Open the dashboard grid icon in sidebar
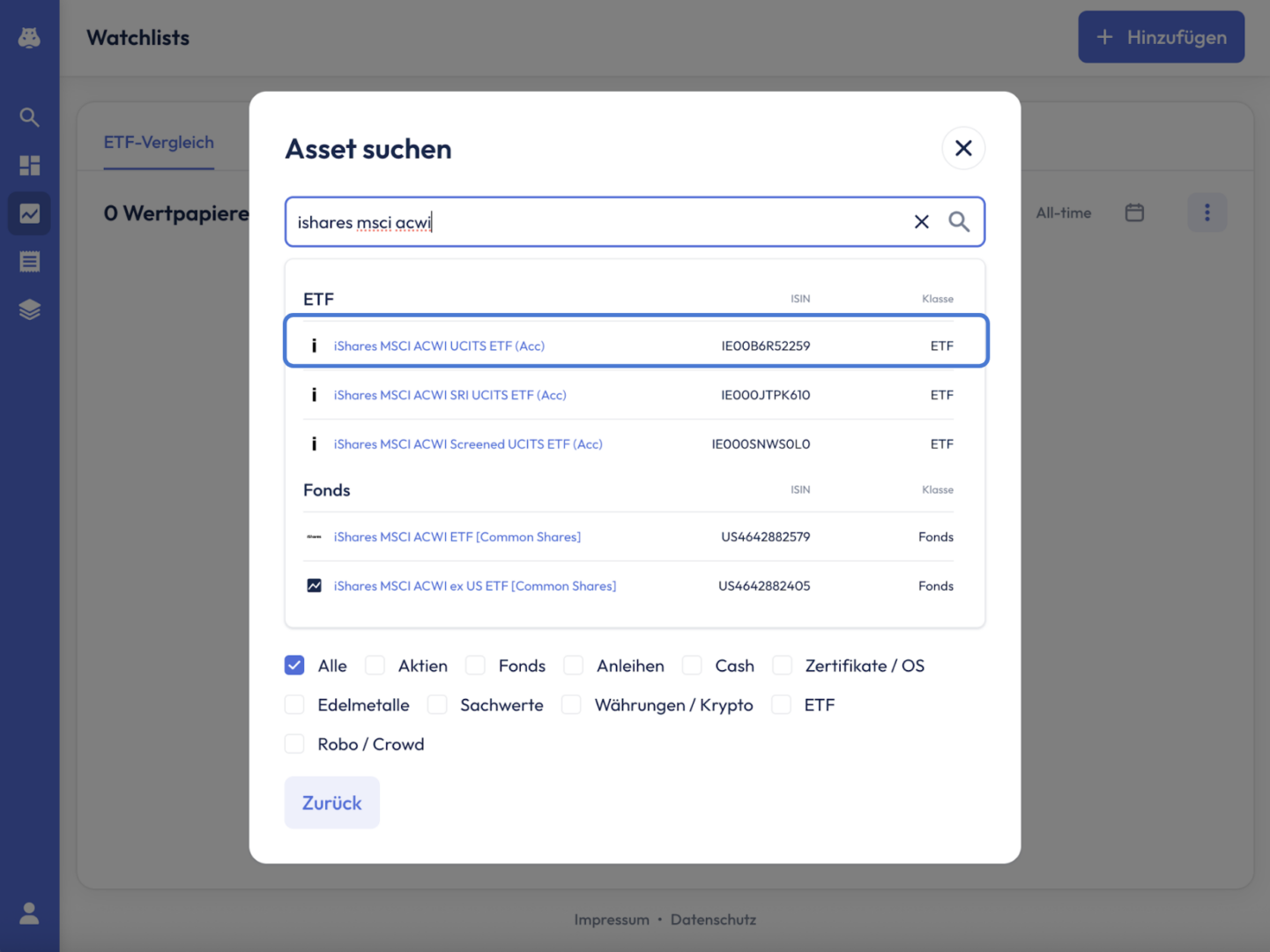Image resolution: width=1270 pixels, height=952 pixels. pos(29,166)
